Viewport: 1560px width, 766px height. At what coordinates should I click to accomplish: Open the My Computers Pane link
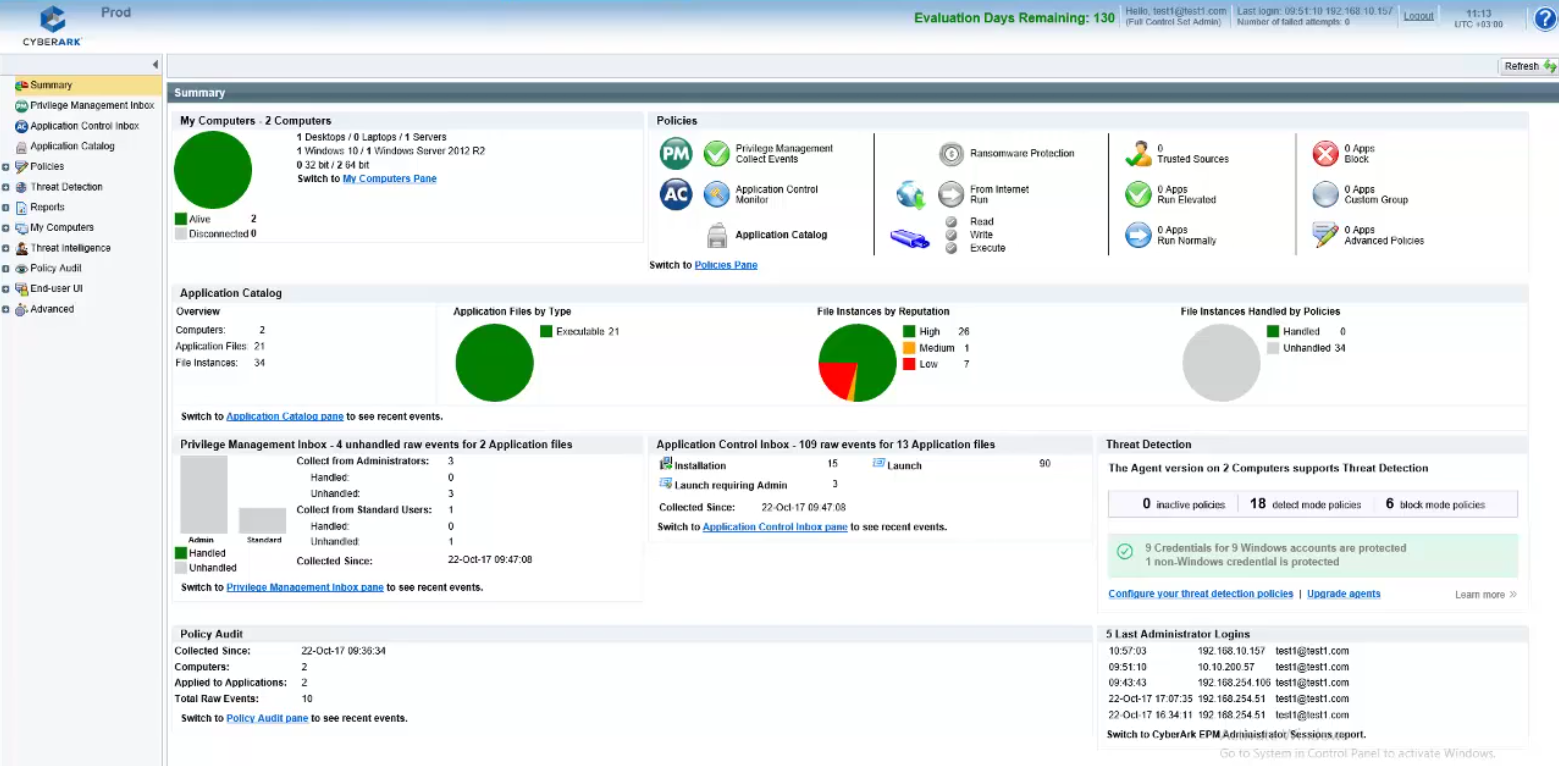(x=390, y=179)
